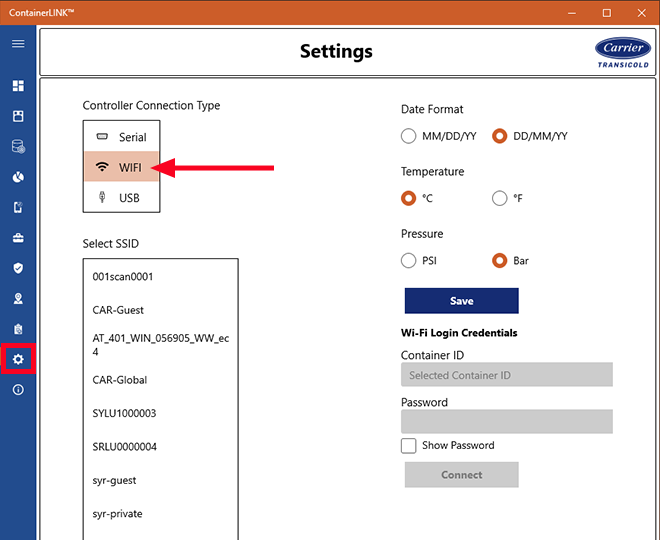
Task: Click the Carrier Transicold logo
Action: click(x=623, y=53)
